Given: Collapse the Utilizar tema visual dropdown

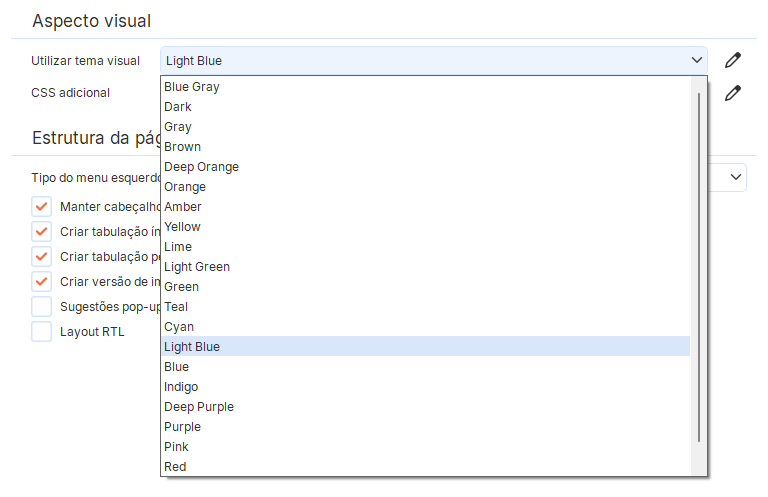Looking at the screenshot, I should 697,60.
